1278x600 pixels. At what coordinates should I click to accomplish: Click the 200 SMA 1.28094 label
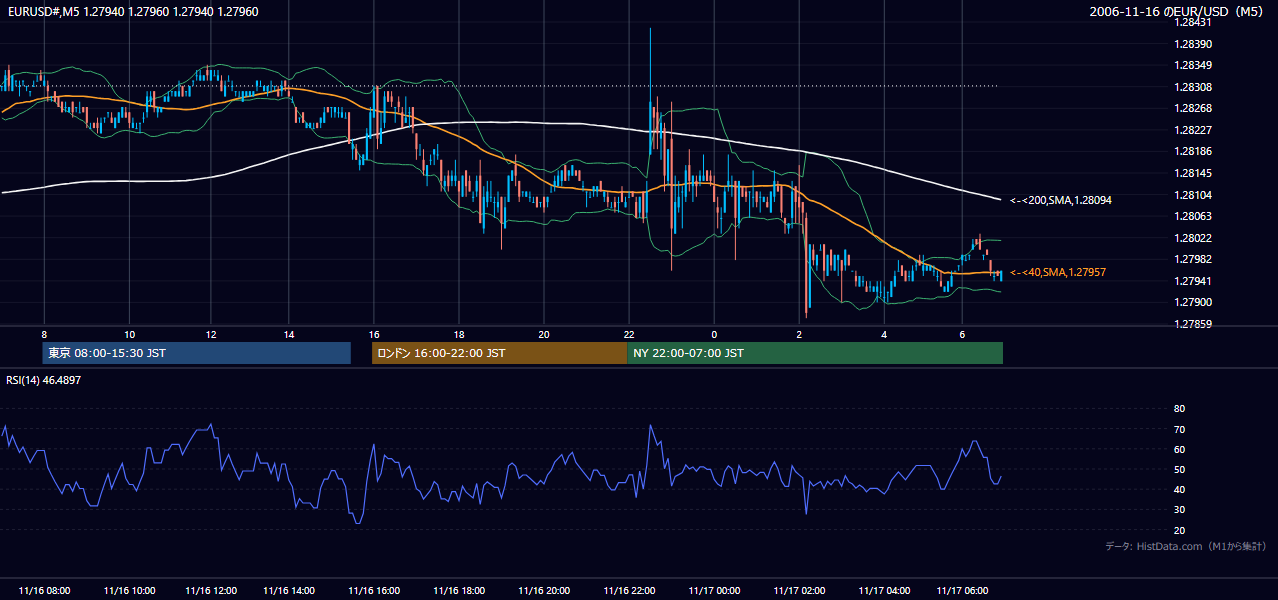1061,200
